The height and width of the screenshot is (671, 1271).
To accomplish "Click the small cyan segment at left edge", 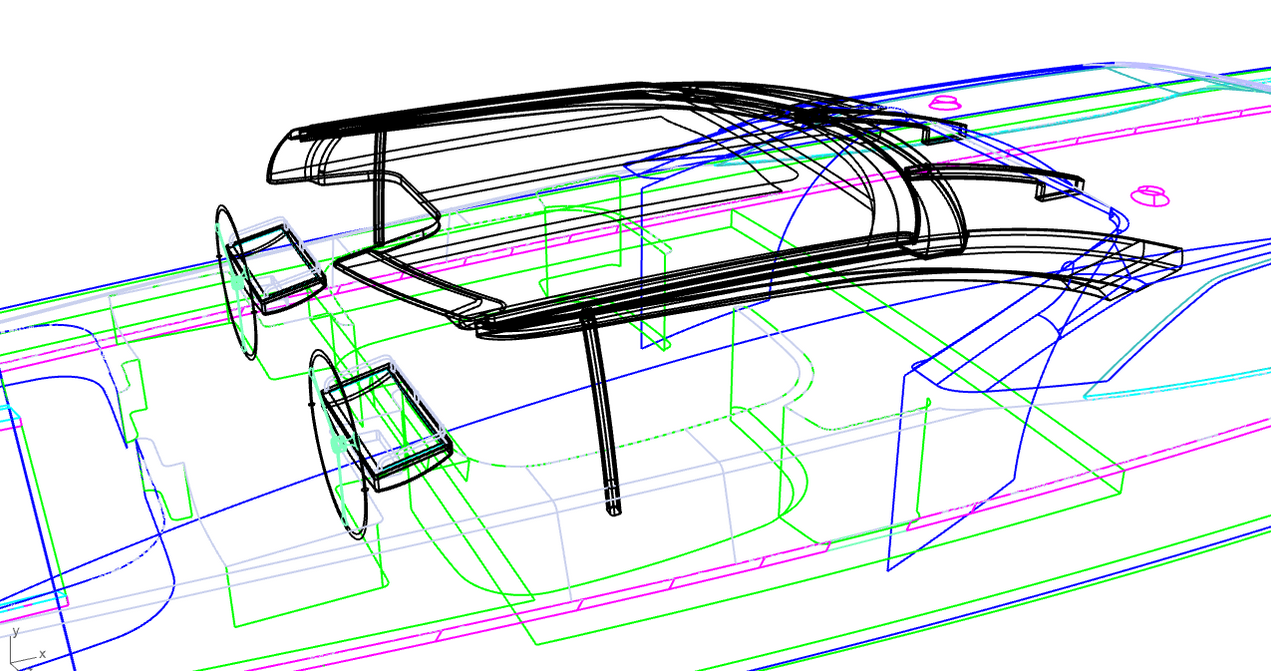I will (8, 410).
